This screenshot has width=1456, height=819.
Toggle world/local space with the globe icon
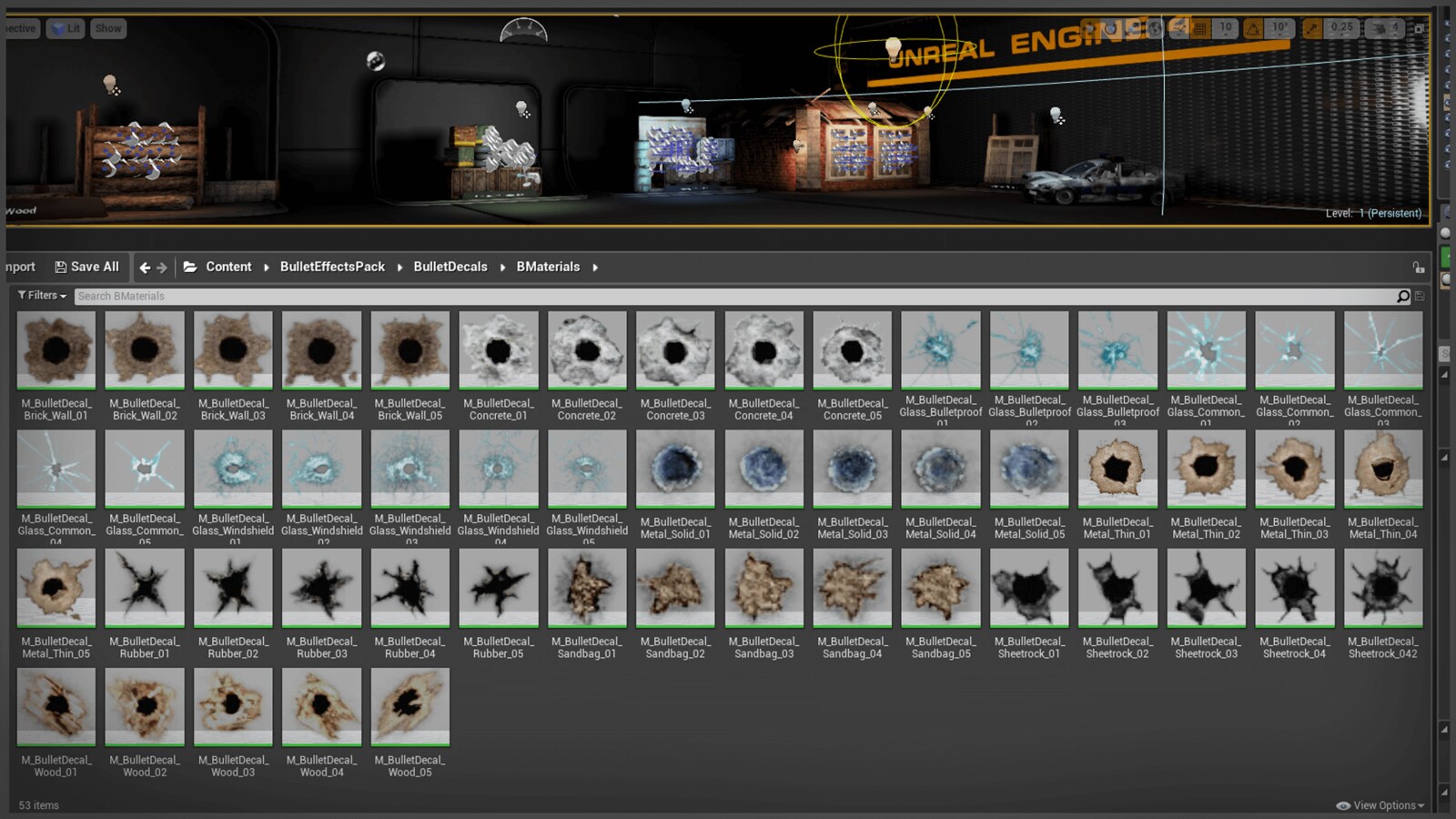(1155, 28)
